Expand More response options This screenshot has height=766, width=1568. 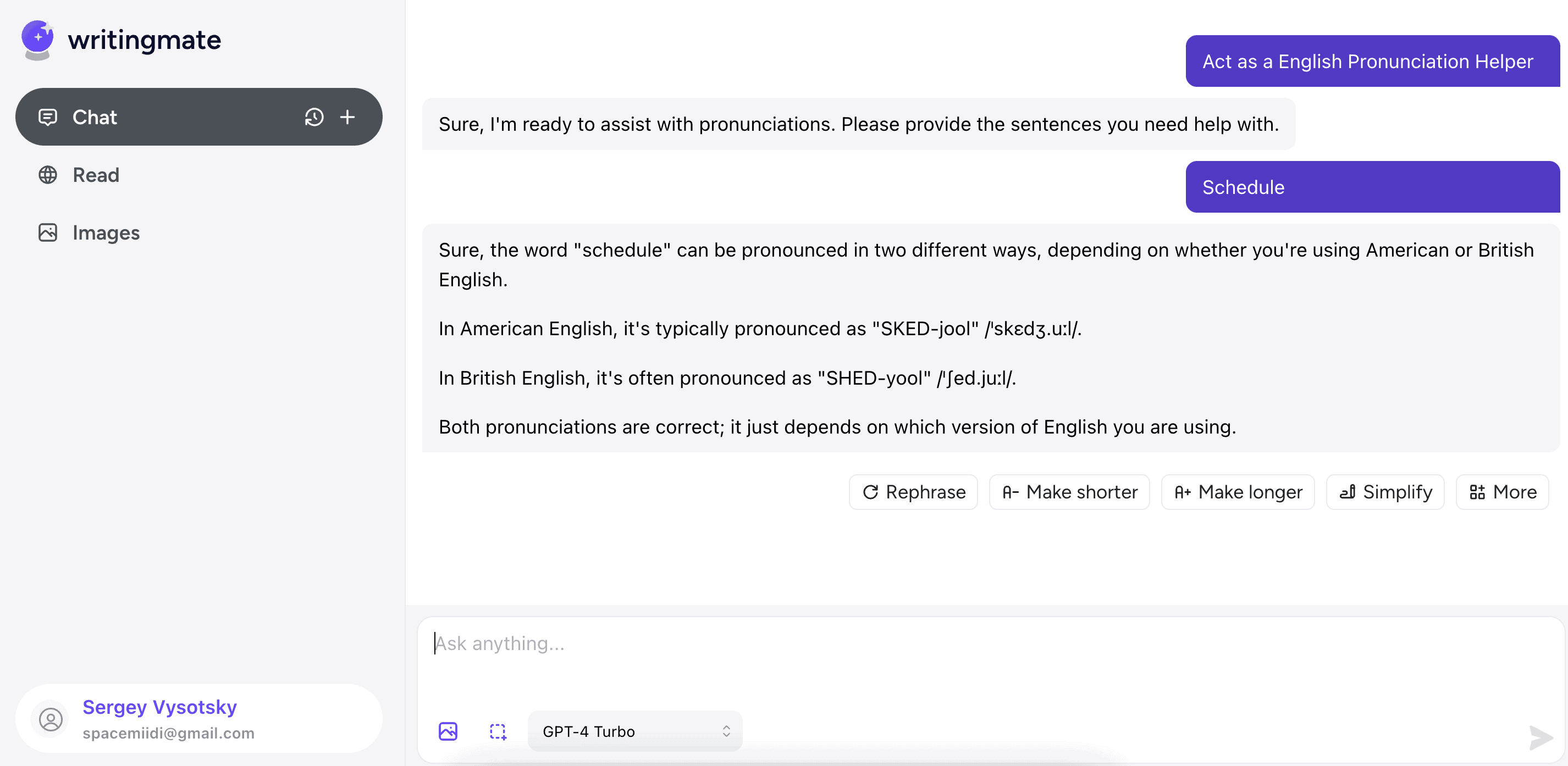click(1501, 492)
